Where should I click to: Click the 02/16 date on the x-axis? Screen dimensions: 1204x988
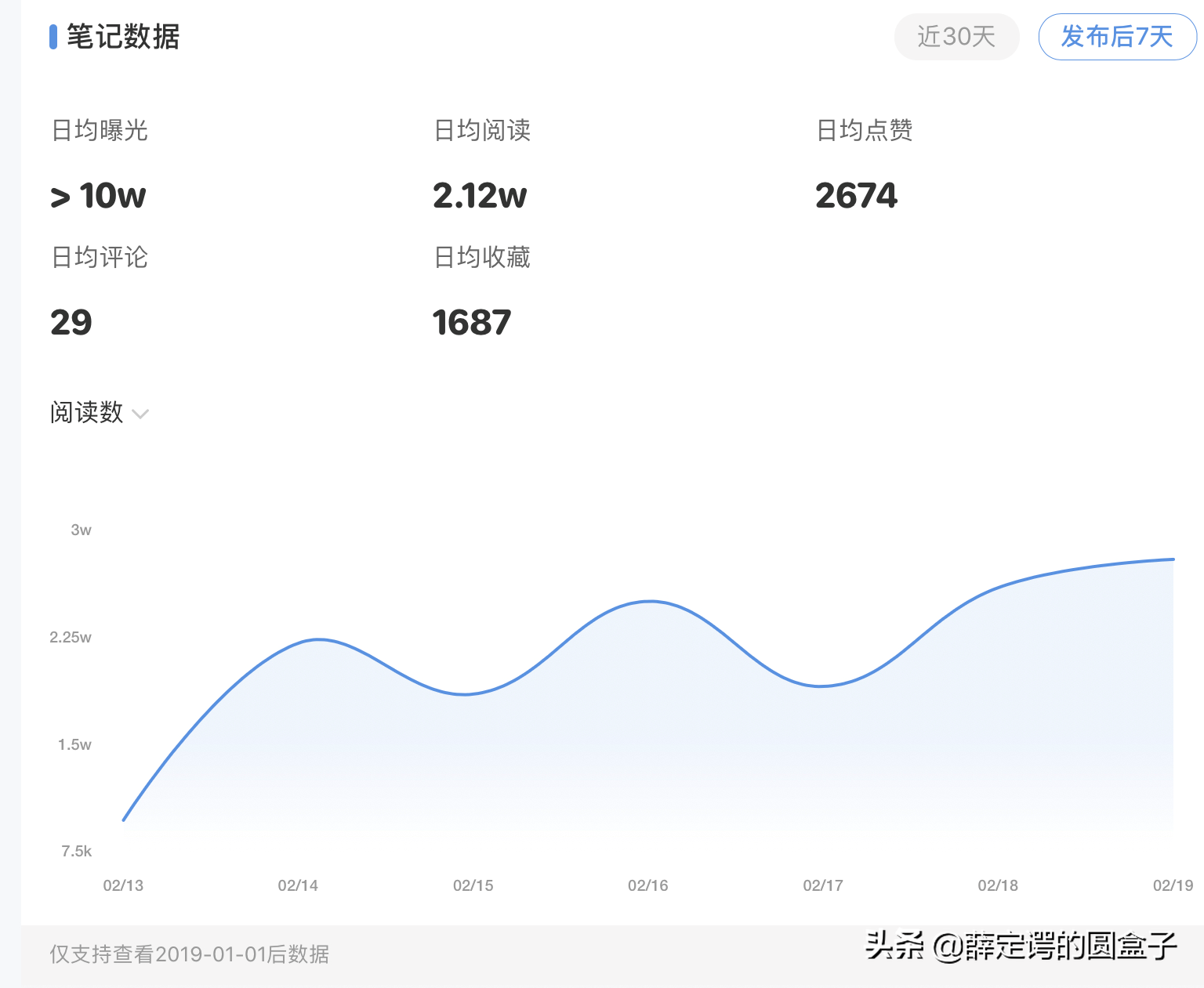tap(648, 886)
